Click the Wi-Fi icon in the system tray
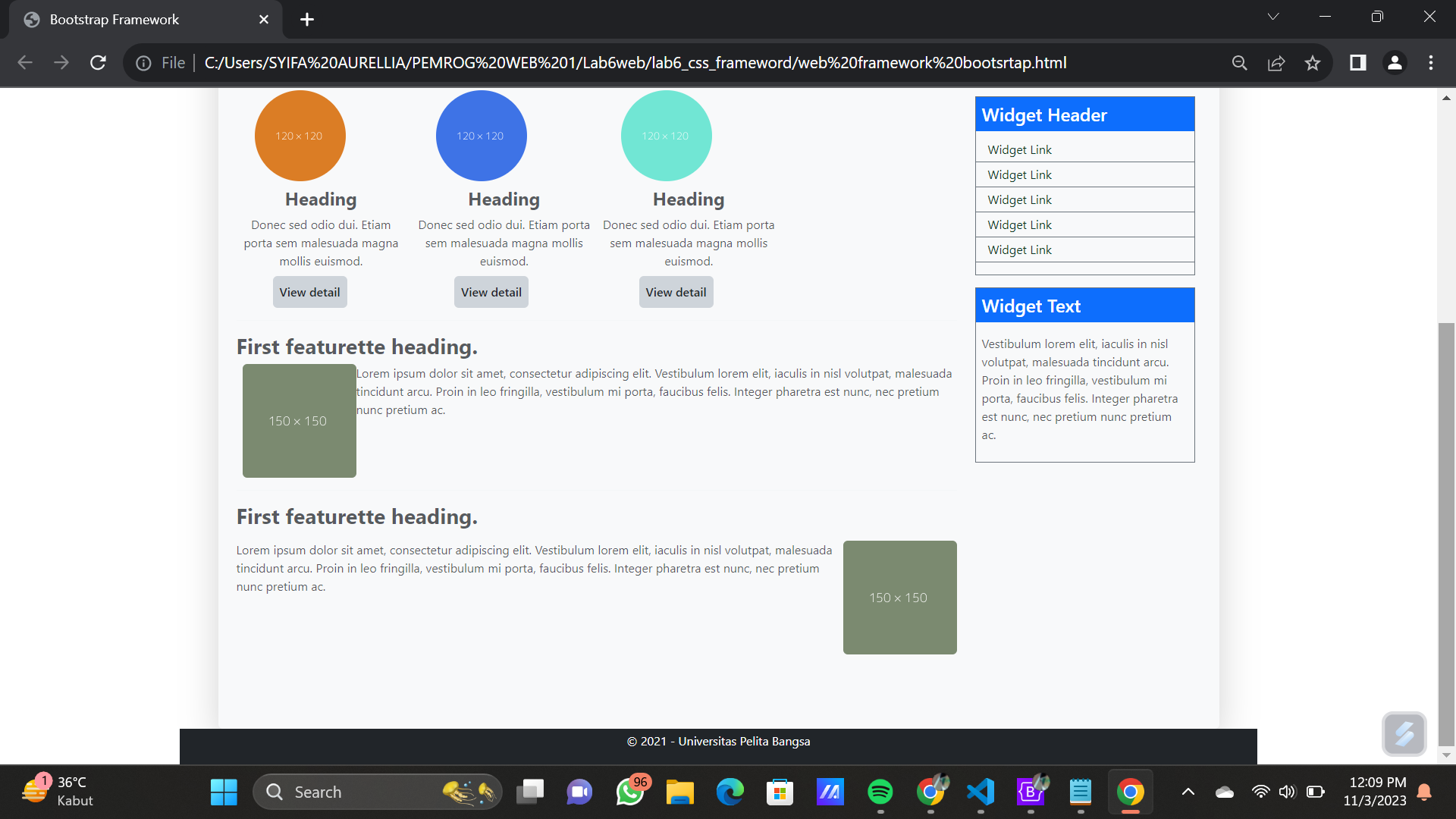The width and height of the screenshot is (1456, 819). [x=1261, y=792]
